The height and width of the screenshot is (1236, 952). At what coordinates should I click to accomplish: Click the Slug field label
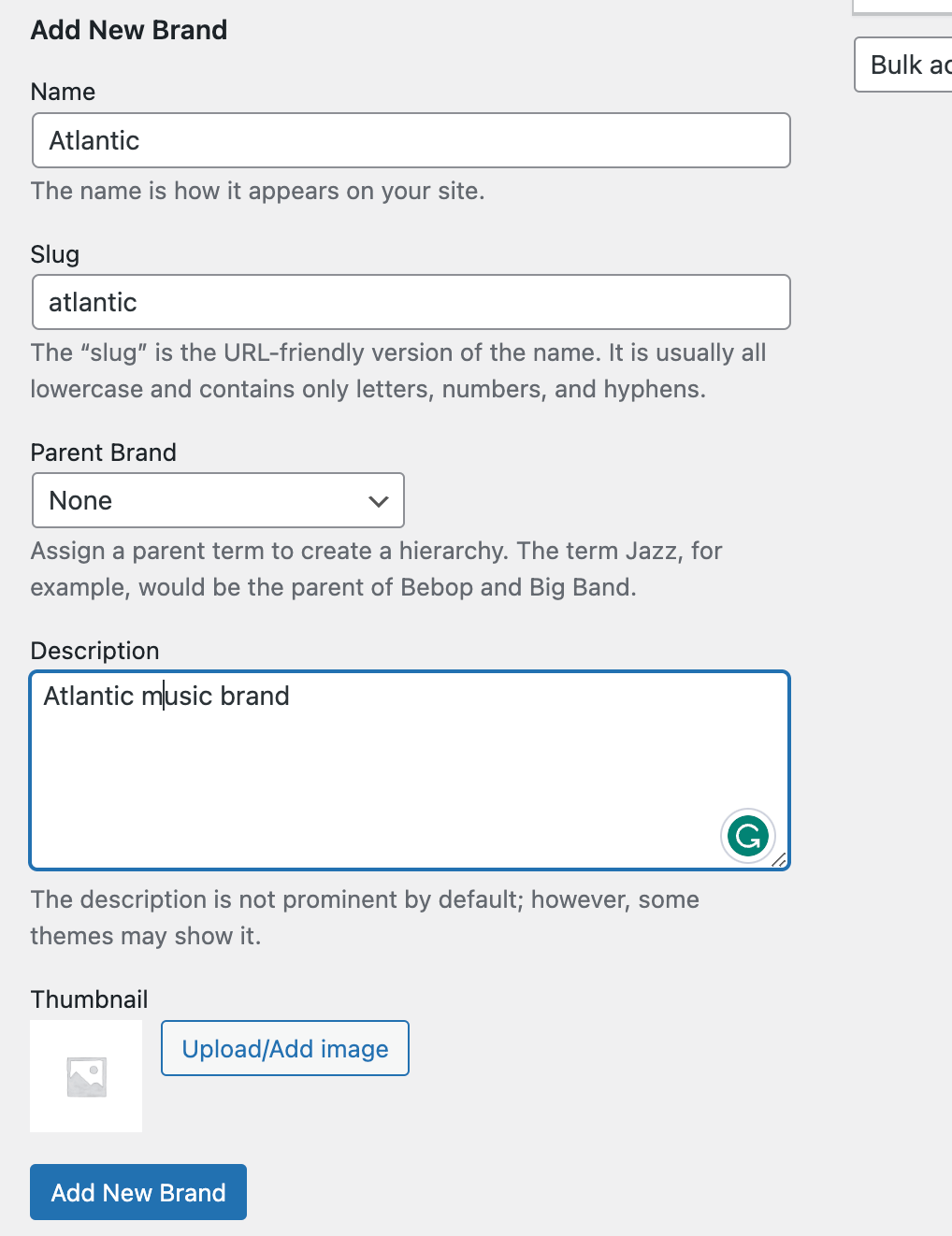[54, 254]
